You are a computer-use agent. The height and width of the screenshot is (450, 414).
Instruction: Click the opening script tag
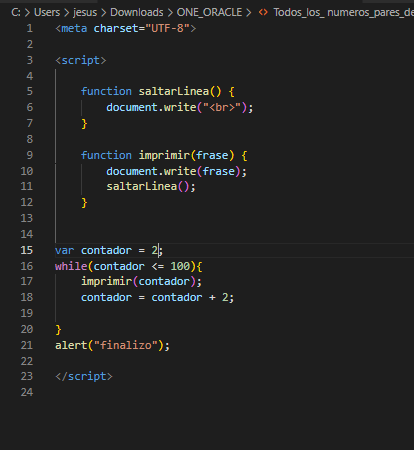pyautogui.click(x=81, y=60)
